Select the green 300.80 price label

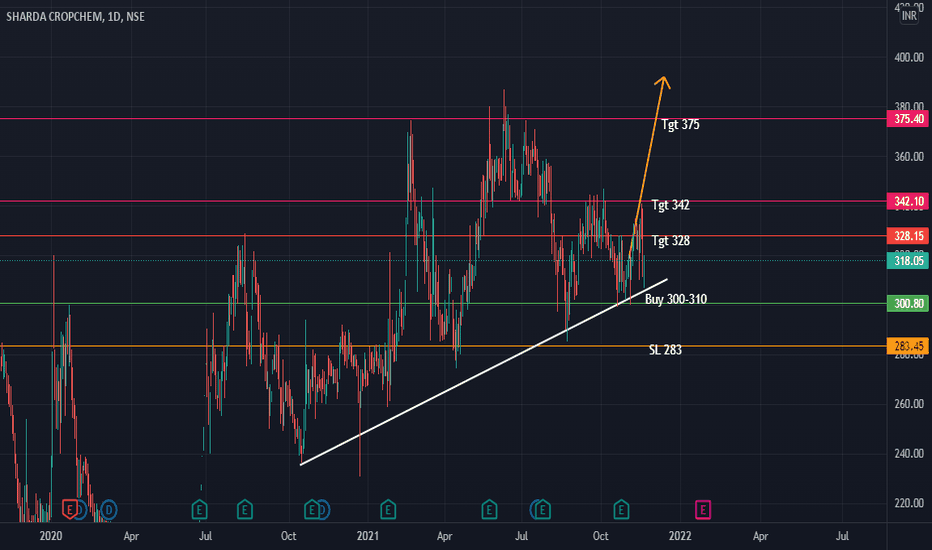tap(908, 304)
